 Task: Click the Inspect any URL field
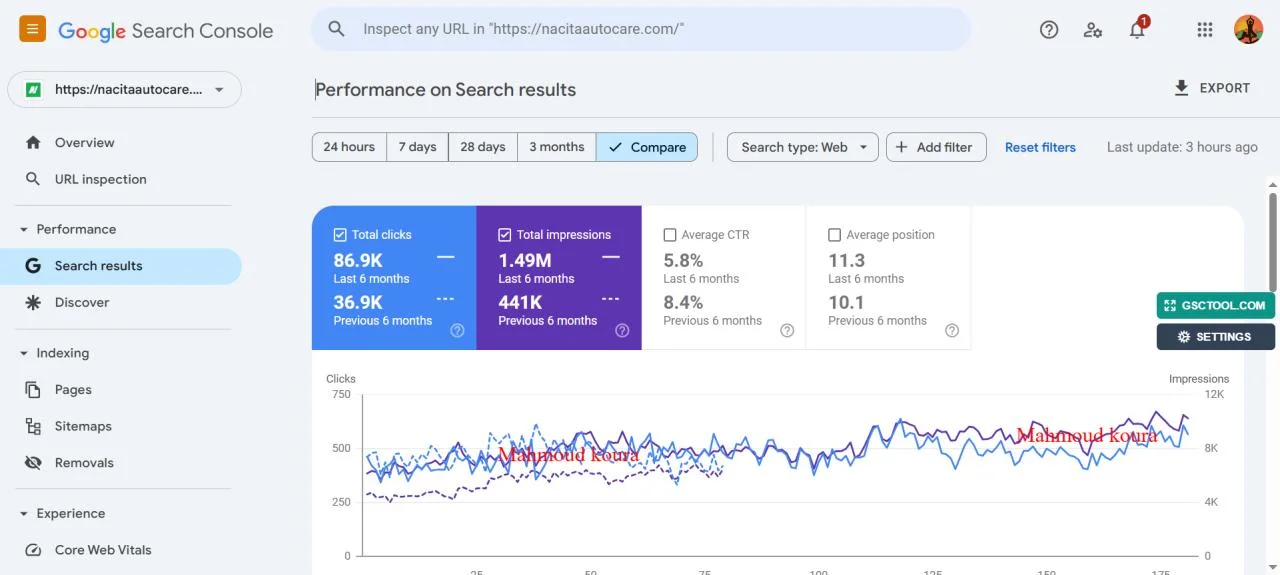(x=641, y=29)
